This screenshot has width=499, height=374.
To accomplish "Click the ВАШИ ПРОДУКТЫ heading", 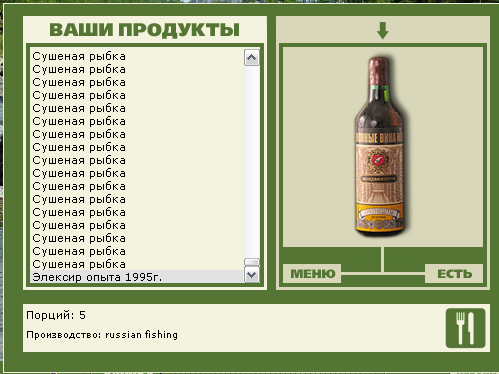I will pyautogui.click(x=145, y=30).
